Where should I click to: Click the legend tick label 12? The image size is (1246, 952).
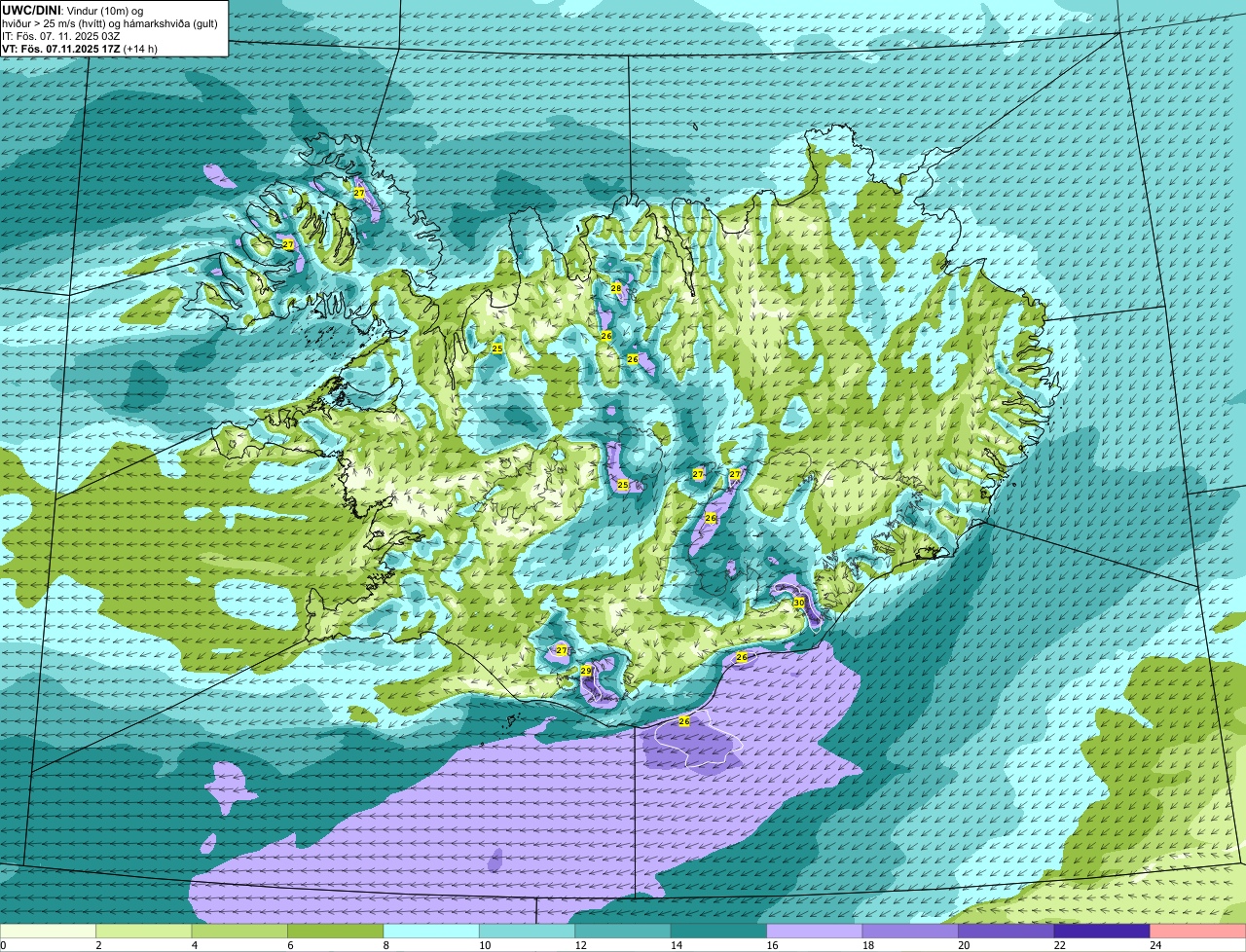tap(579, 945)
